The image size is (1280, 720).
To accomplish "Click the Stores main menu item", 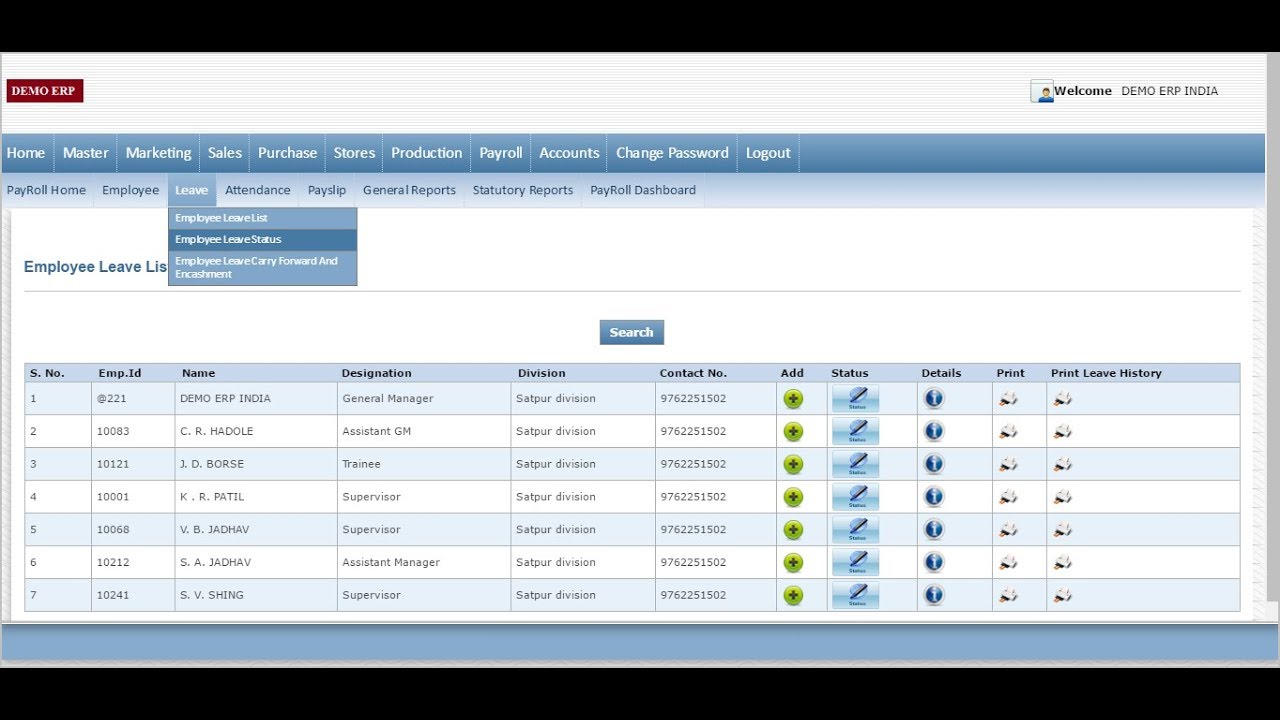I will click(354, 153).
